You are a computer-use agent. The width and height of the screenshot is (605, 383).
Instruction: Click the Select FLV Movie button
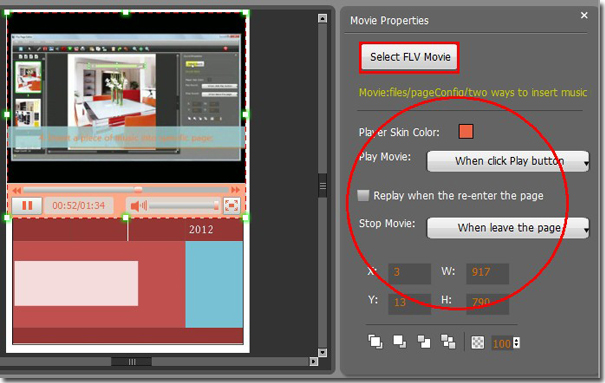410,57
